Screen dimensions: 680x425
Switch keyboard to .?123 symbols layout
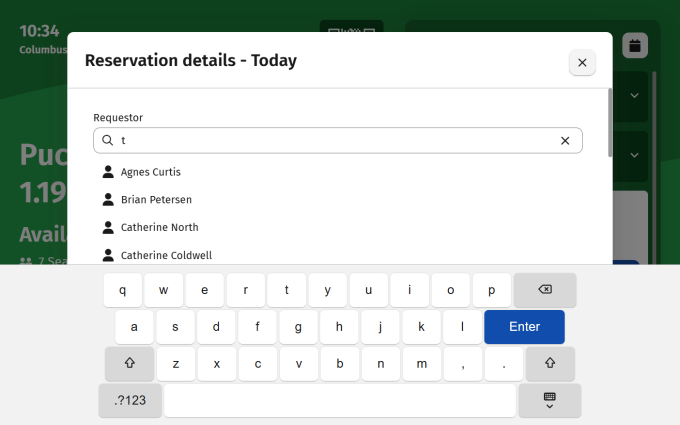(130, 401)
